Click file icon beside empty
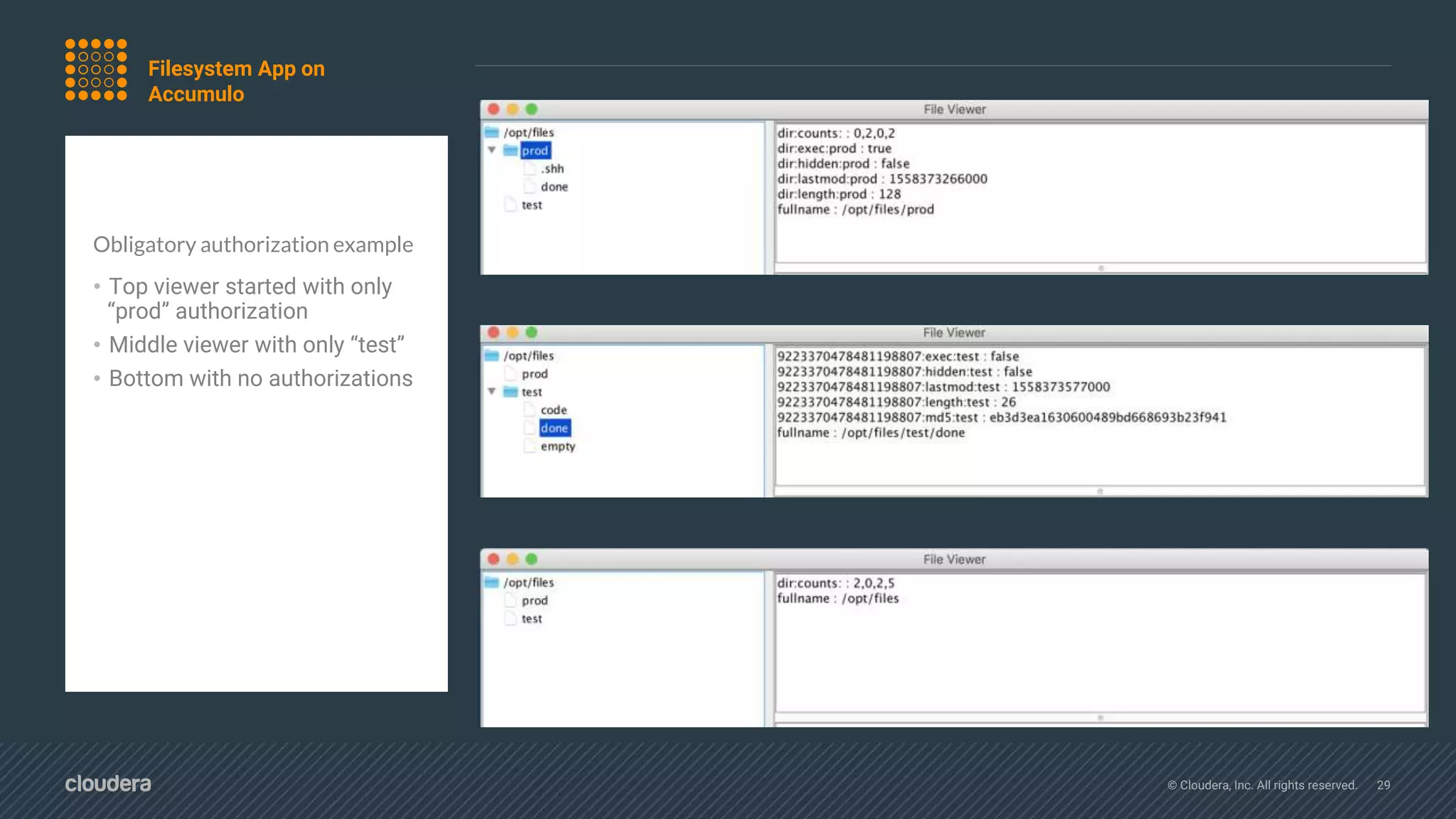This screenshot has width=1456, height=819. [530, 446]
